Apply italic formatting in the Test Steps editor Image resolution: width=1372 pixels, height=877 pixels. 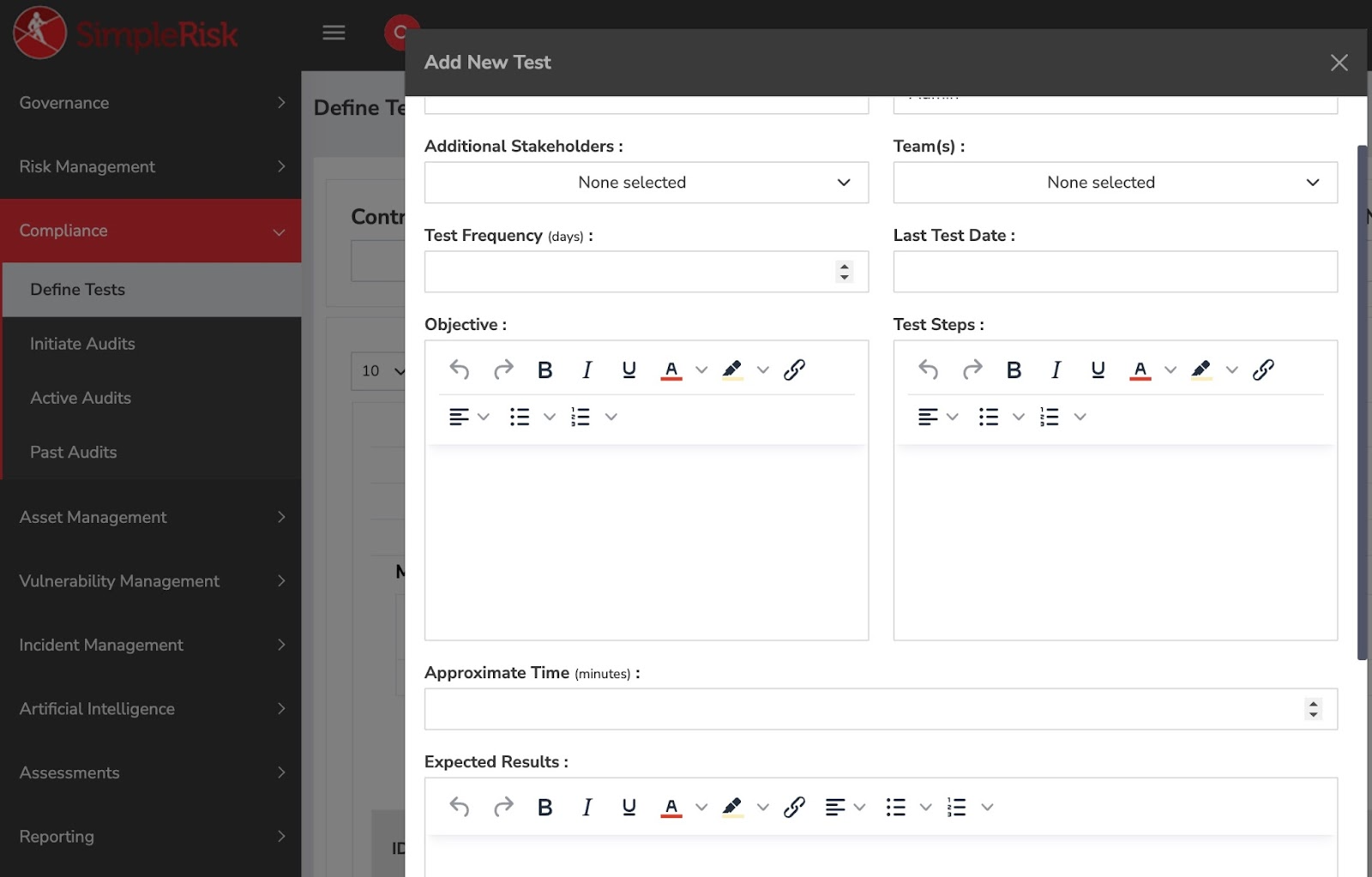(1056, 369)
